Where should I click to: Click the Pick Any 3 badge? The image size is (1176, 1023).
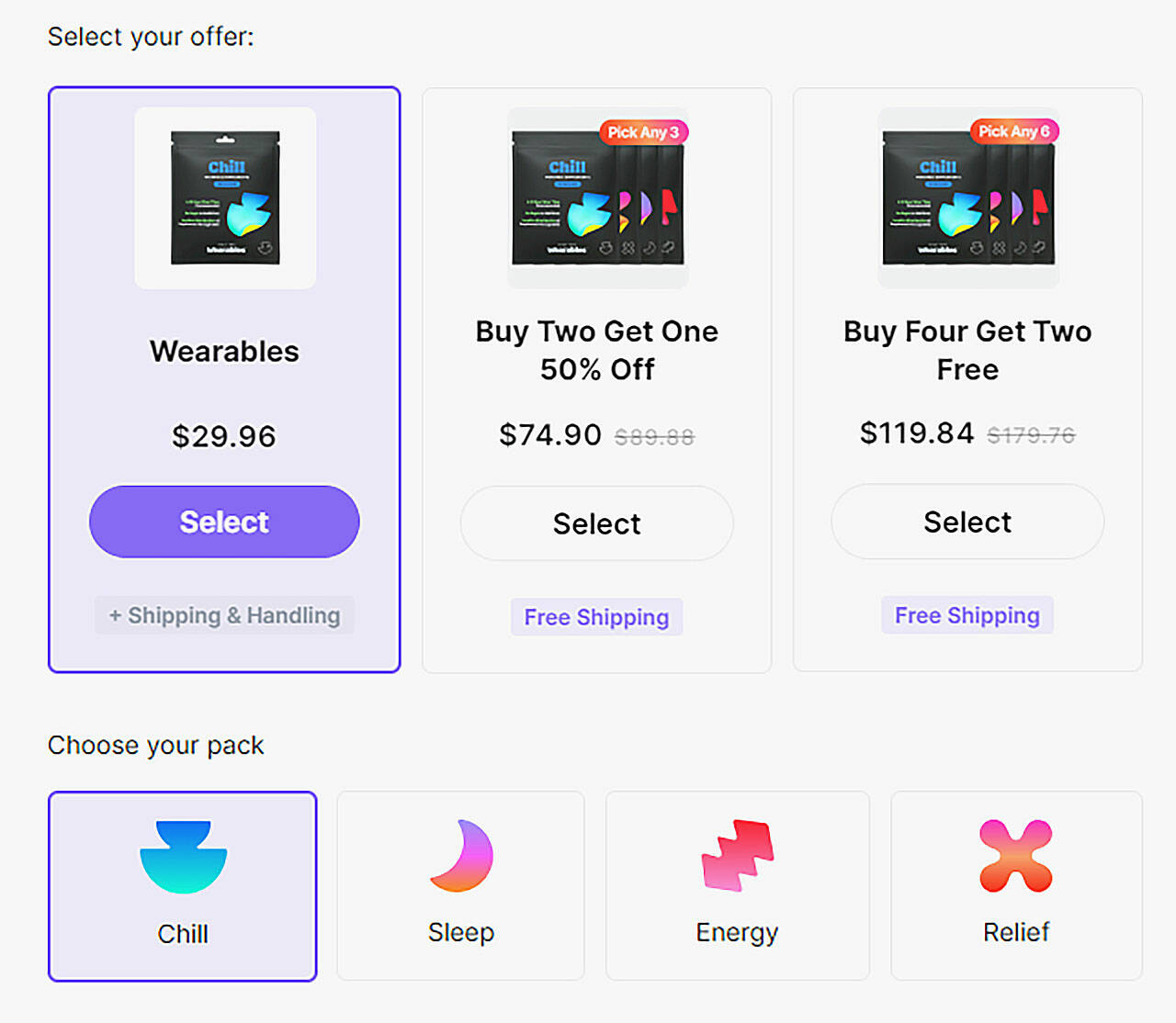(x=644, y=132)
